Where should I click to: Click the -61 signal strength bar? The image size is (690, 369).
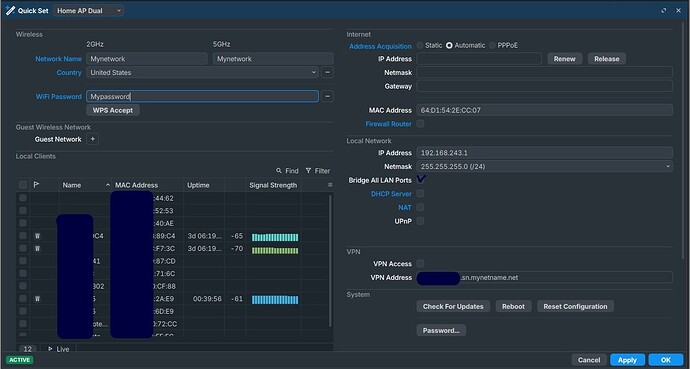click(x=275, y=300)
